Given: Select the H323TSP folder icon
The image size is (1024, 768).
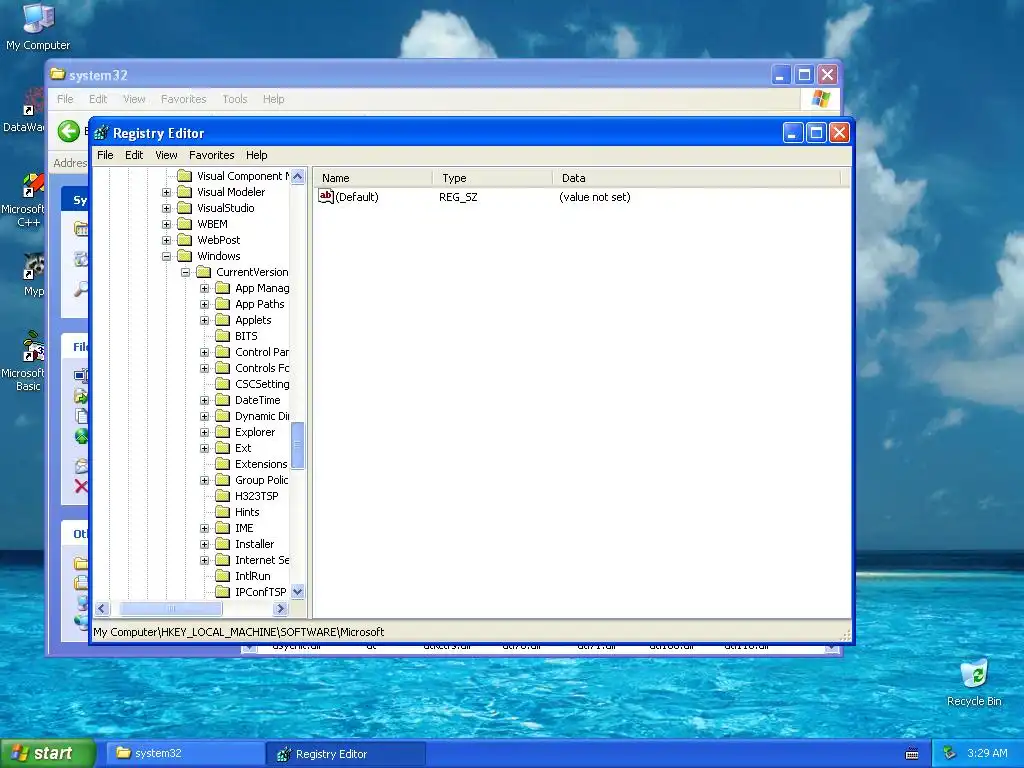Looking at the screenshot, I should 223,496.
